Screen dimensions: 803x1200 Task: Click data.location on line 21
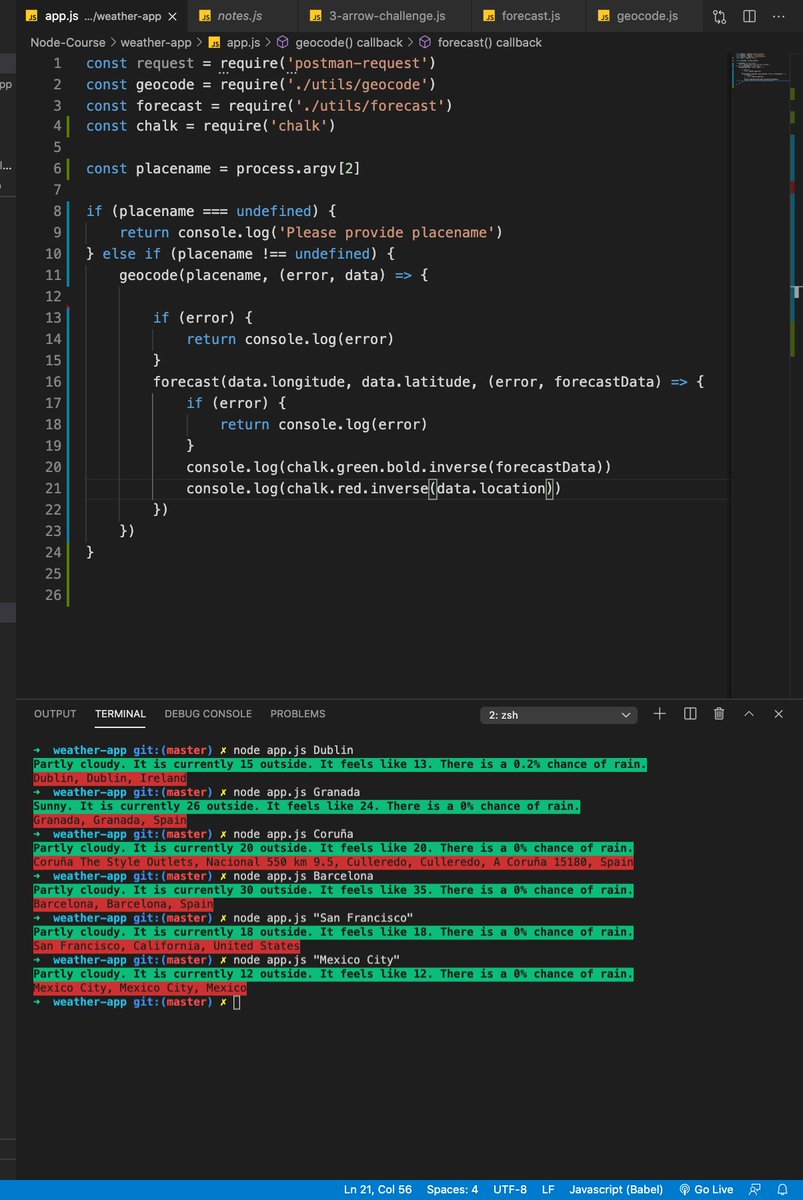490,488
